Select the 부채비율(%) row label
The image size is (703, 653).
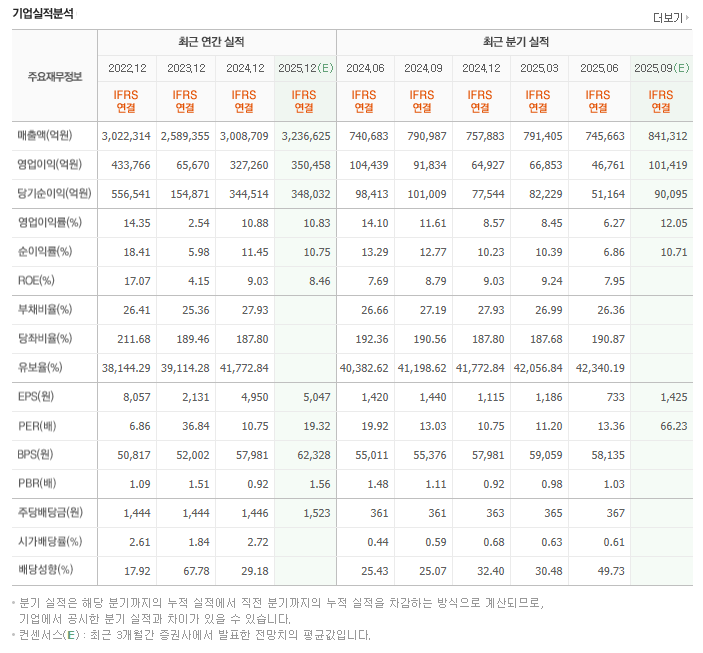(45, 310)
